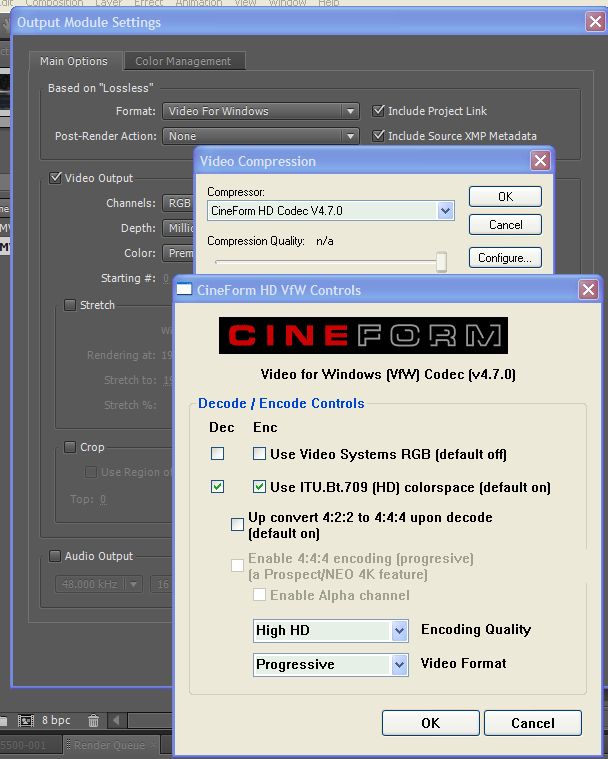Click the new composition icon beside 8 bpc
The image size is (608, 759).
pos(25,721)
